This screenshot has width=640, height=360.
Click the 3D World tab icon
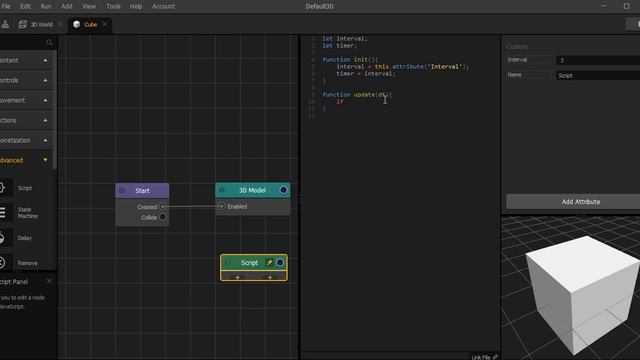pos(22,24)
